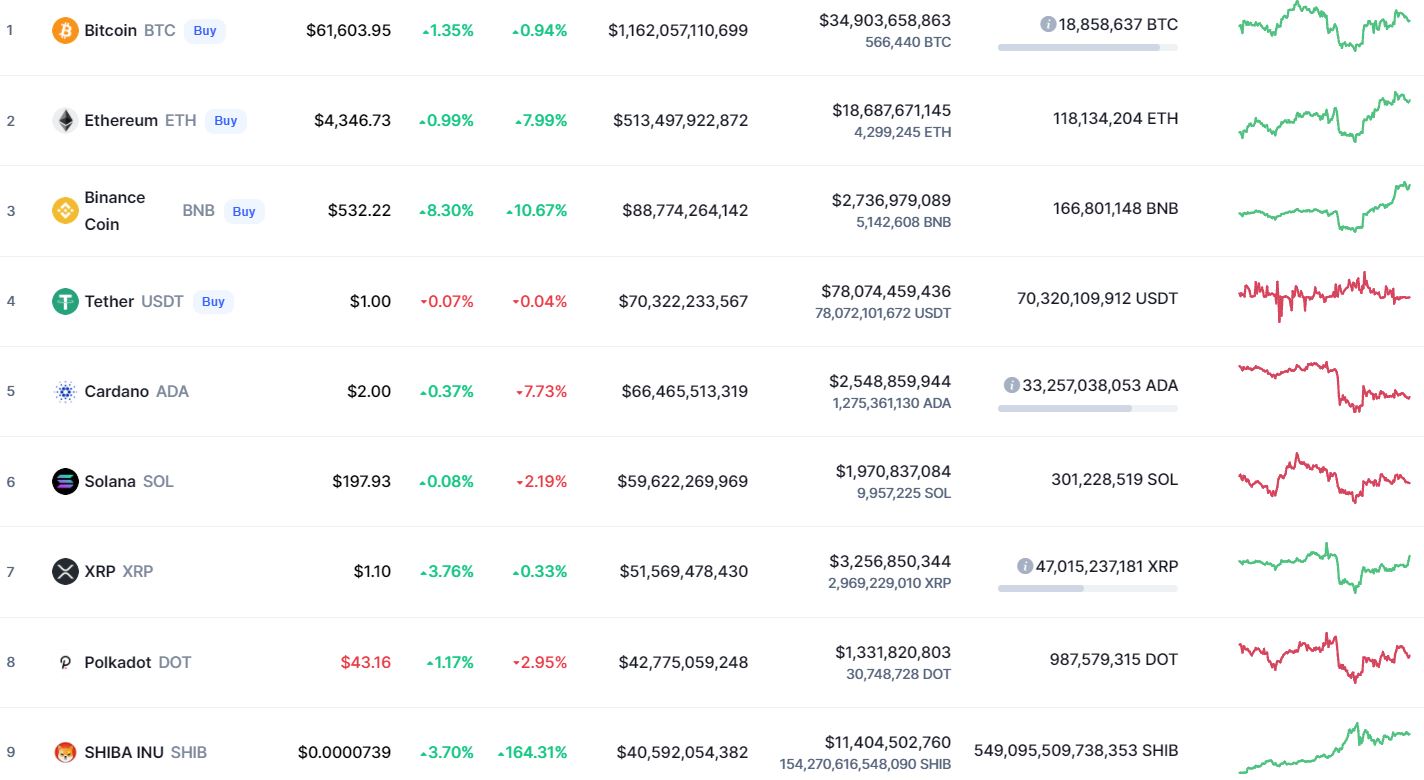Click the Polkadot logo icon
1424x780 pixels.
65,662
